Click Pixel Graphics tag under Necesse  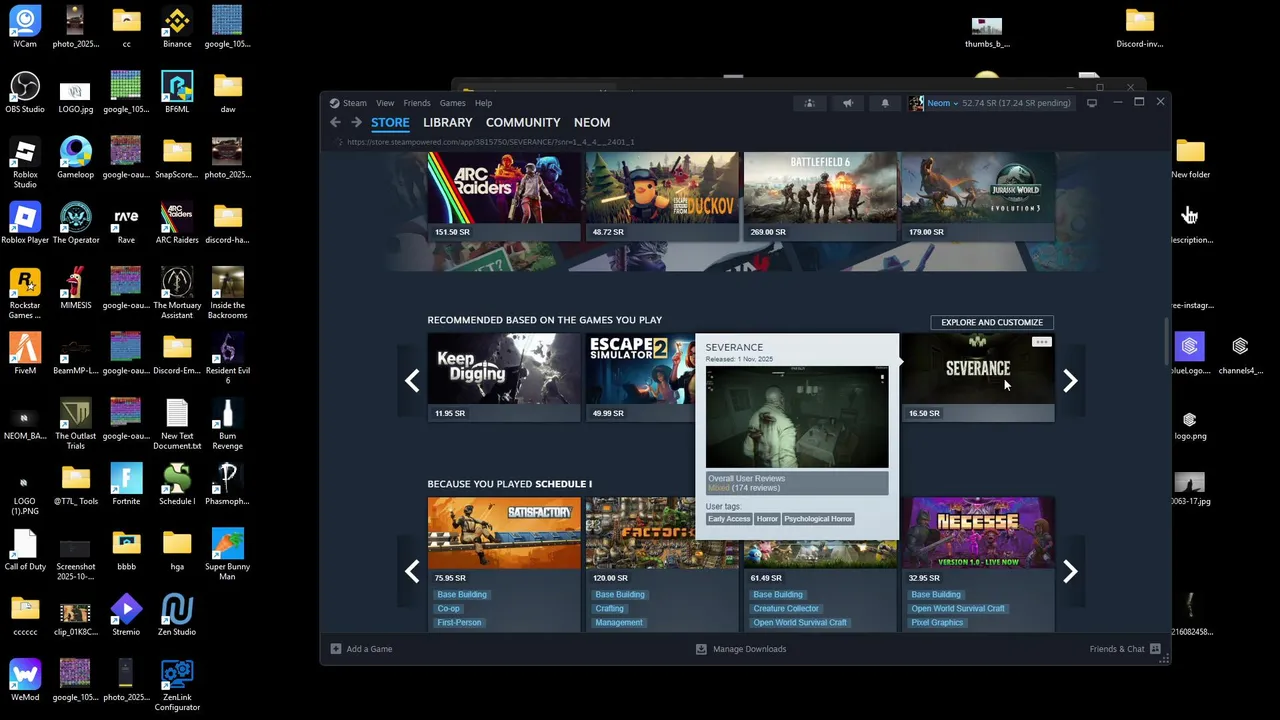pyautogui.click(x=937, y=622)
